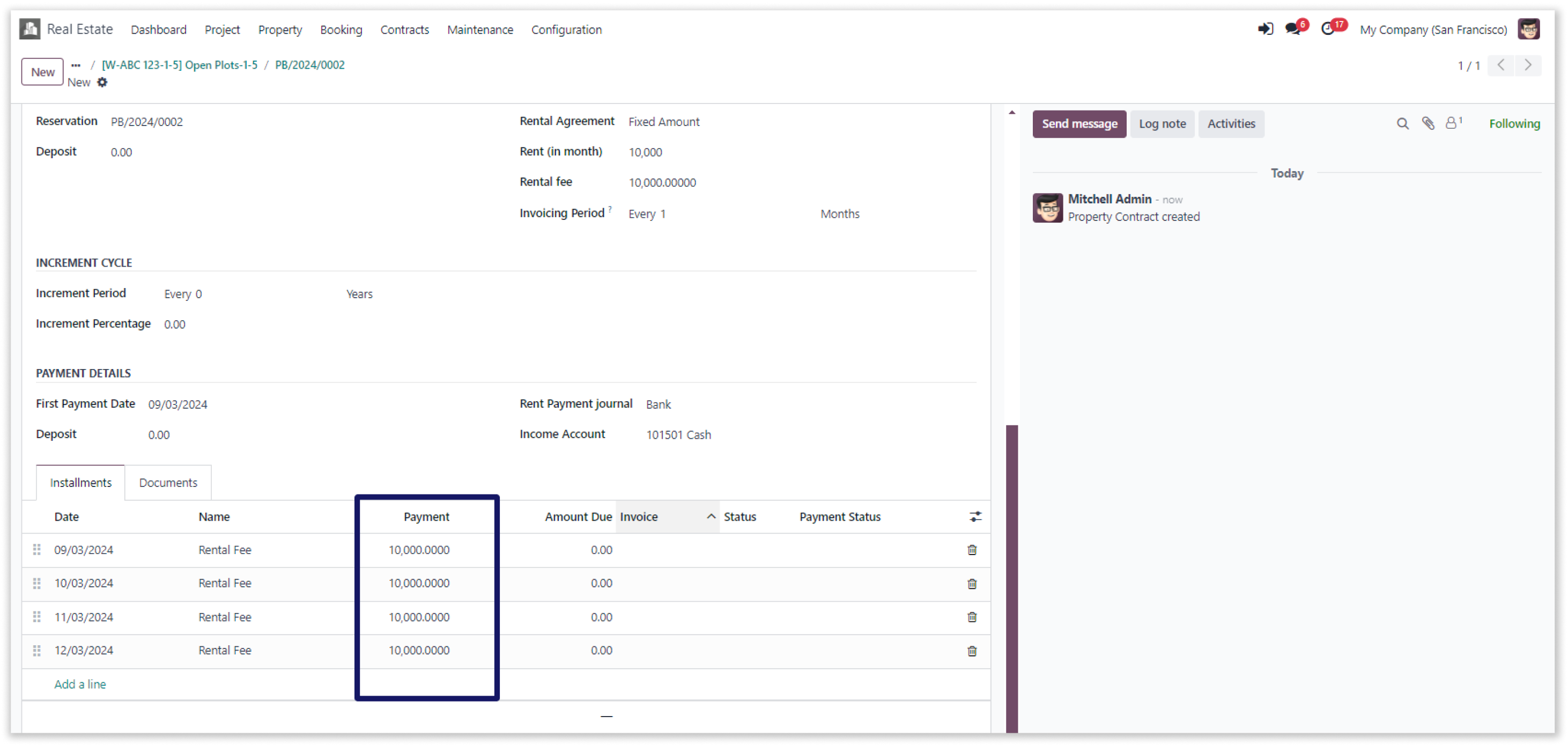Sort by the Amount Due column header

click(578, 516)
